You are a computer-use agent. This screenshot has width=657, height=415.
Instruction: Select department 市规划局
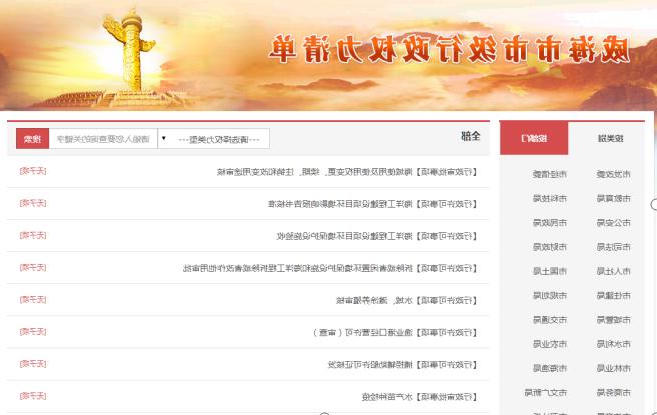(550, 296)
